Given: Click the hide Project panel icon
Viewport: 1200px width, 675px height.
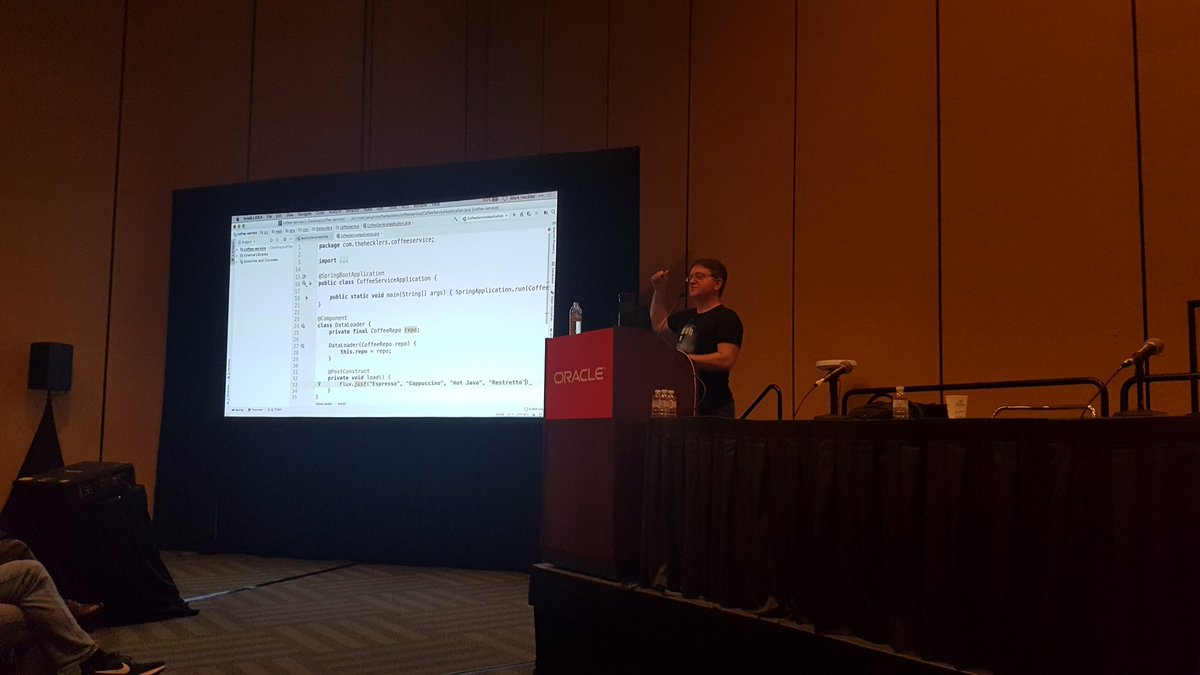Looking at the screenshot, I should coord(291,239).
